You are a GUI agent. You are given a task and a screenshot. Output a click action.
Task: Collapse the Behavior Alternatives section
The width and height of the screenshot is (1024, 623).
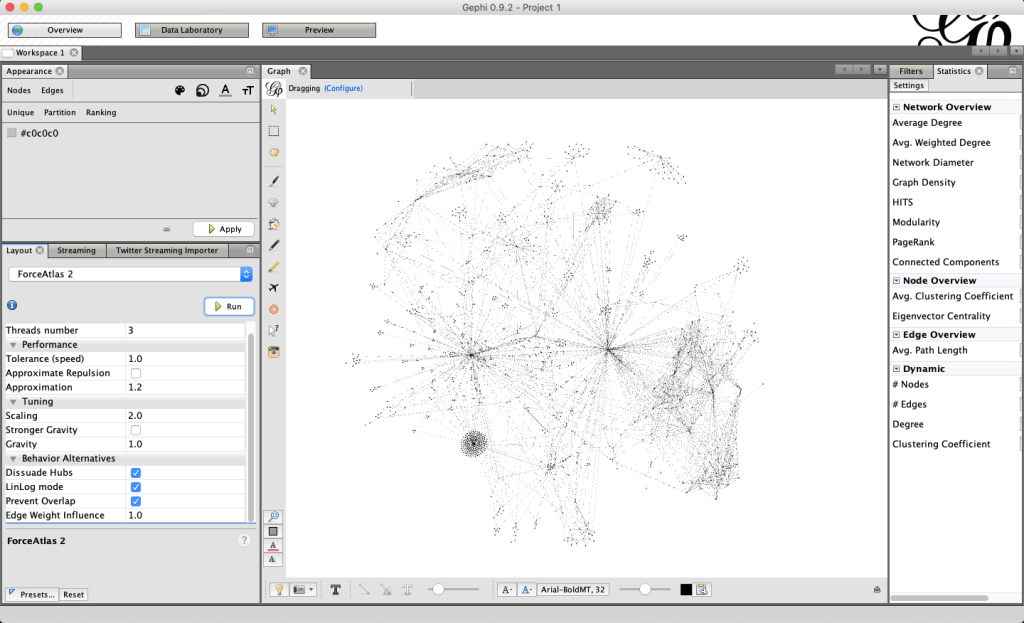[x=13, y=458]
